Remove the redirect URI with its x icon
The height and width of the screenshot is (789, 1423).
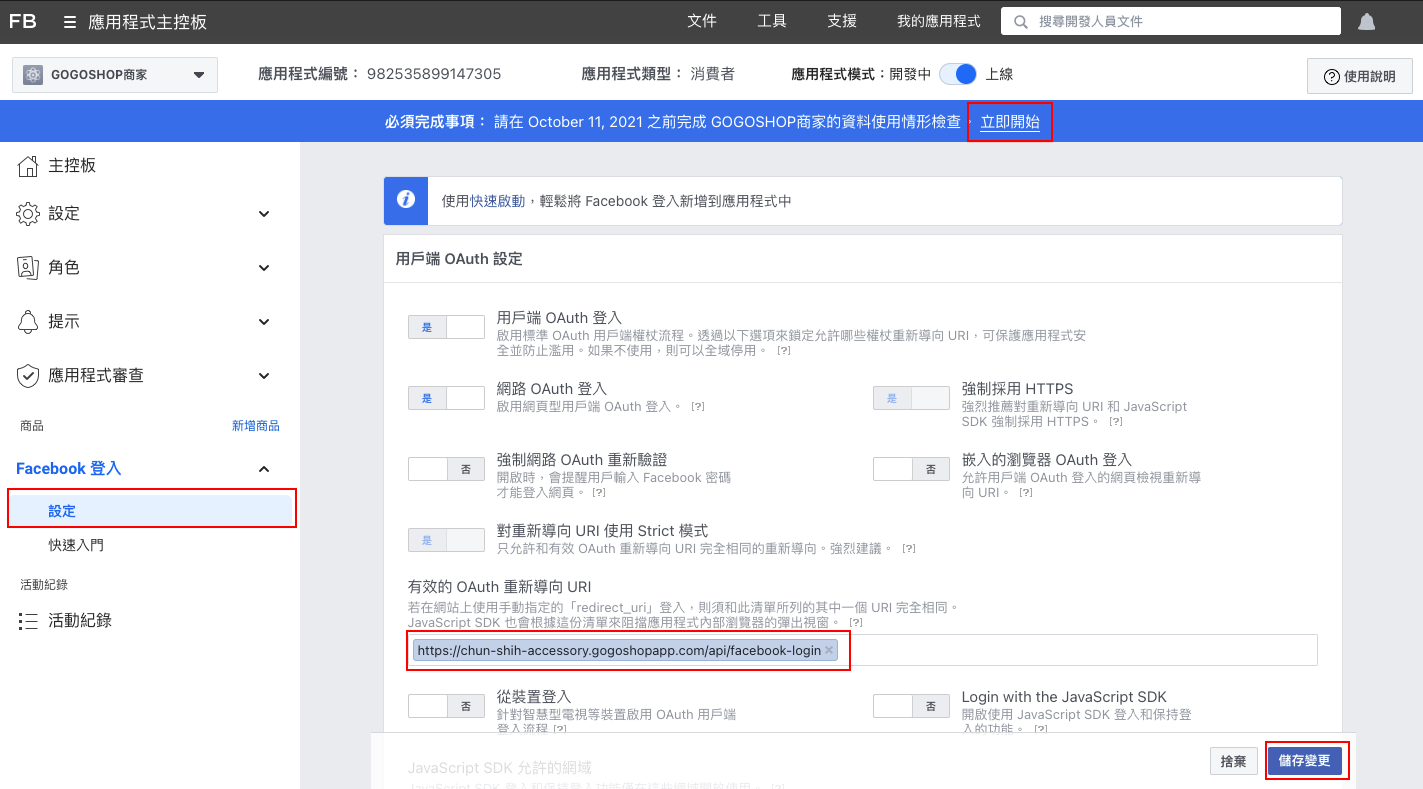(x=829, y=650)
